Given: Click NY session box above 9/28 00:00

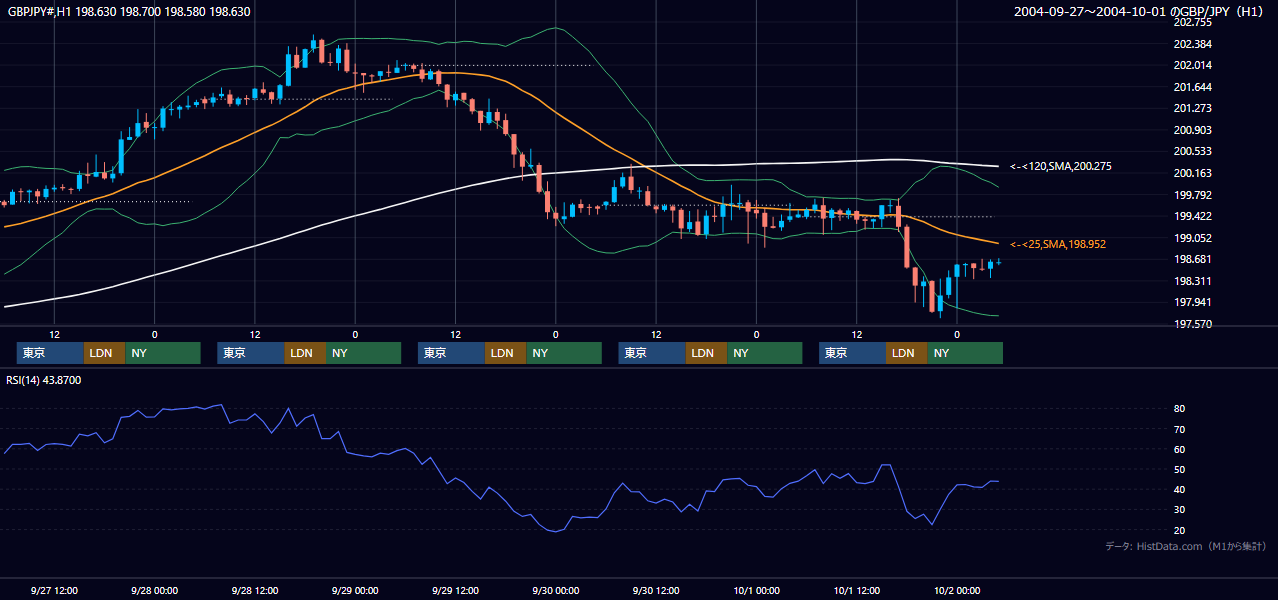Looking at the screenshot, I should click(x=163, y=353).
